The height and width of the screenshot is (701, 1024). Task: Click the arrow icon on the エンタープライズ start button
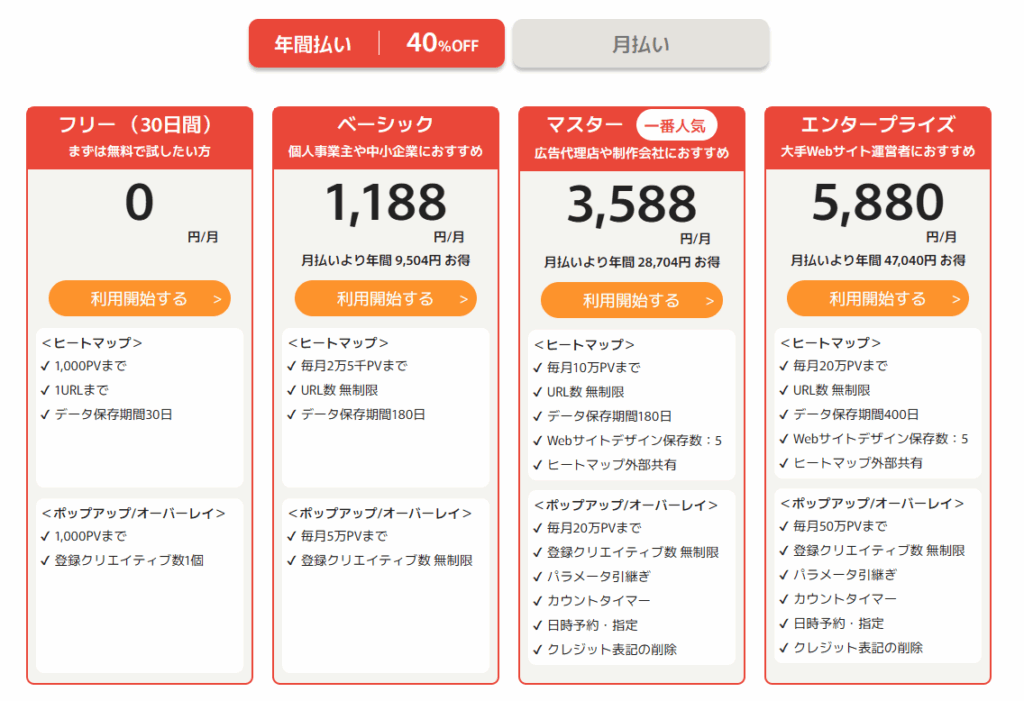[955, 299]
